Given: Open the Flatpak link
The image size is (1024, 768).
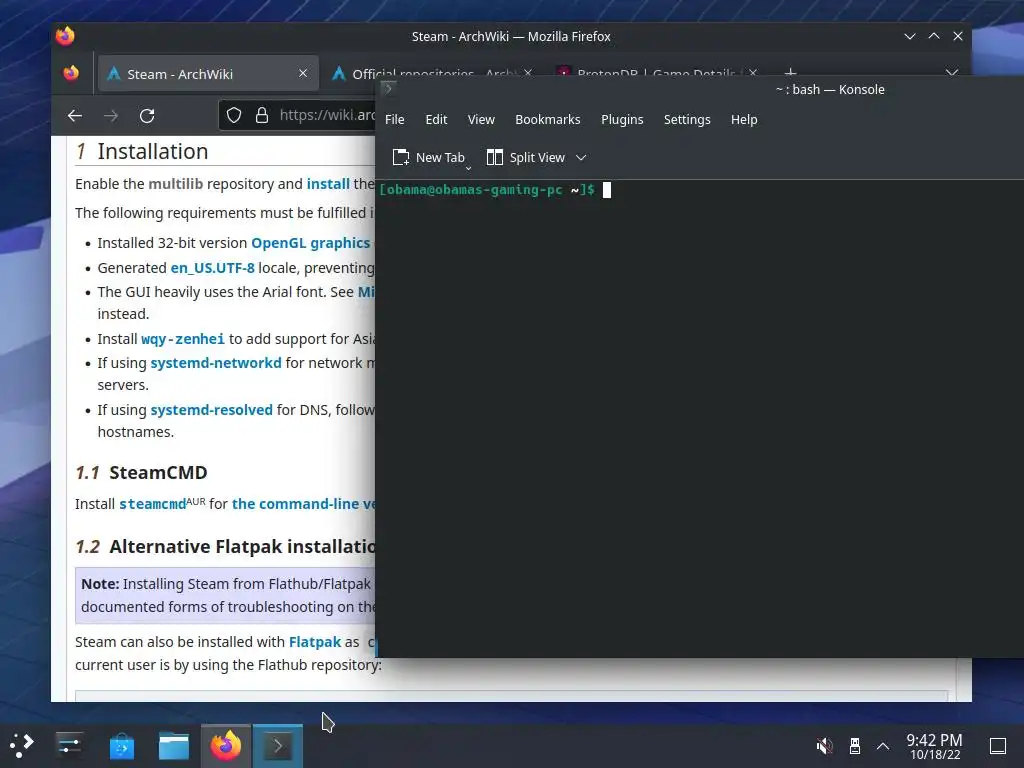Looking at the screenshot, I should point(315,642).
